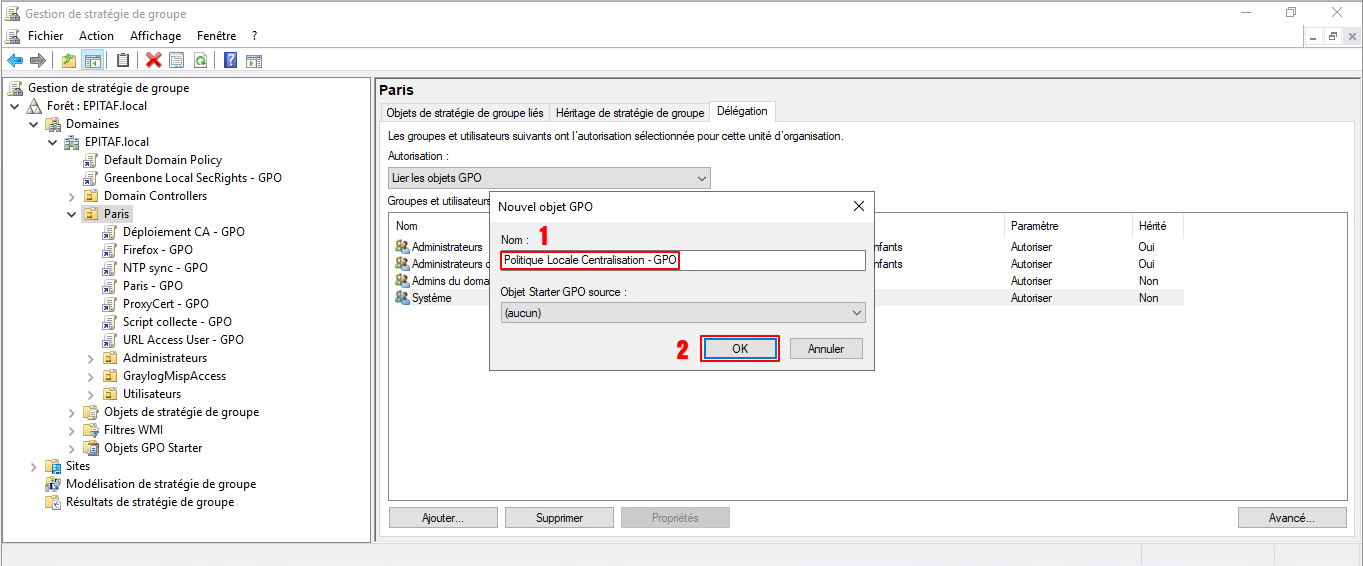Click the Nom text field

[x=683, y=260]
